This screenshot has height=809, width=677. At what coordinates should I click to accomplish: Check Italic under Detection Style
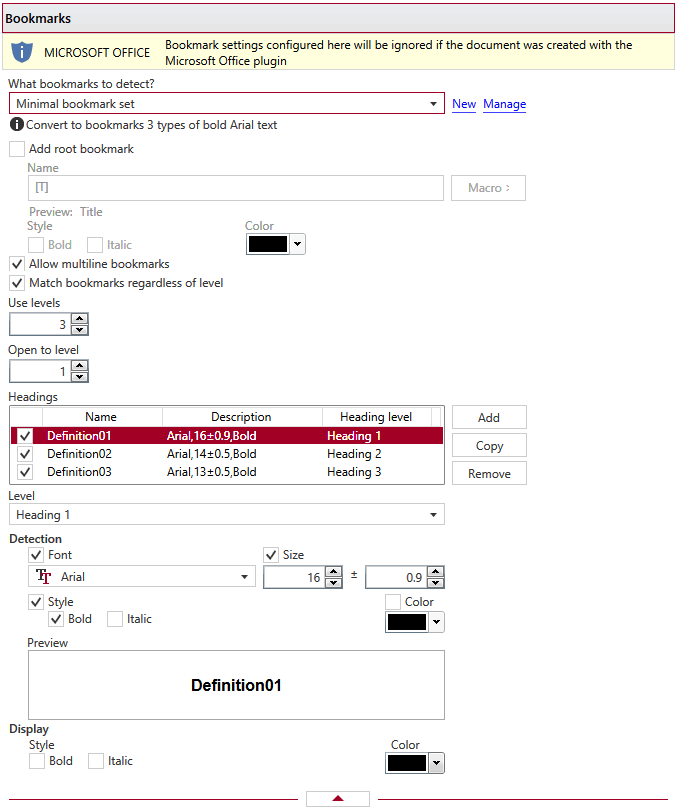point(115,619)
